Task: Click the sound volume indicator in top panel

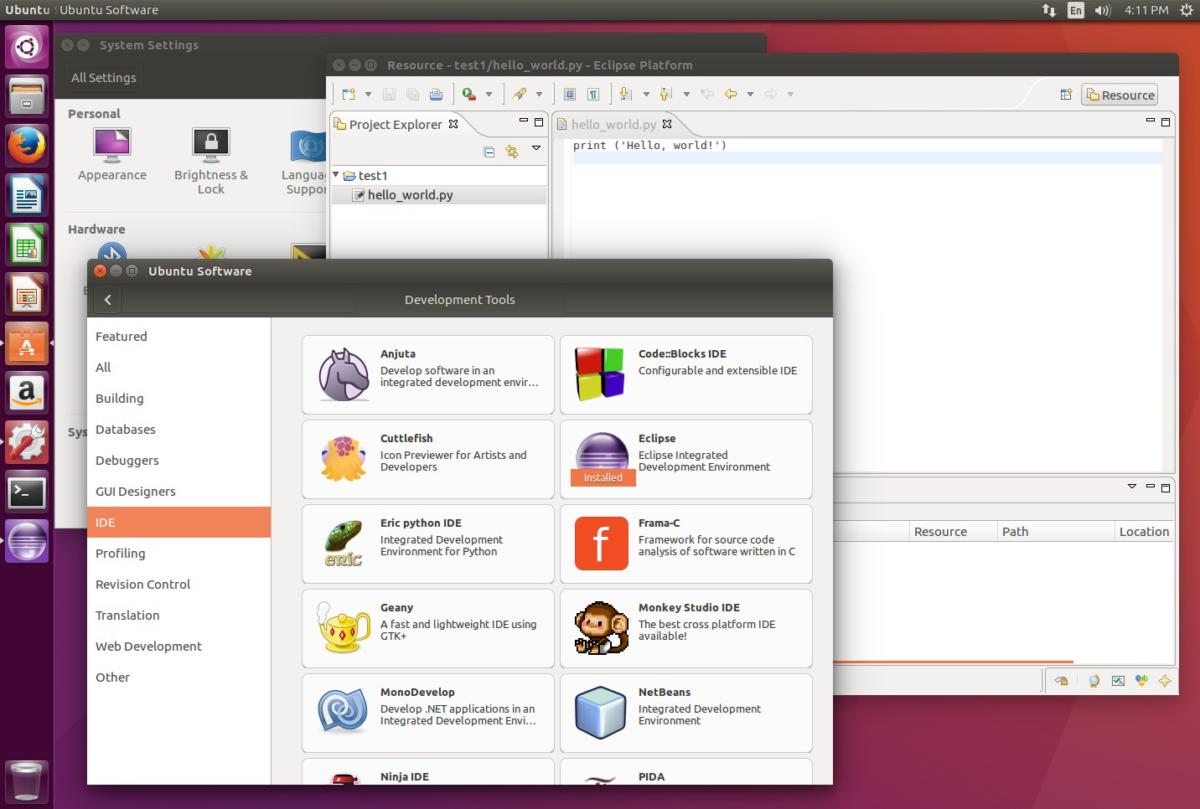Action: pyautogui.click(x=1103, y=10)
